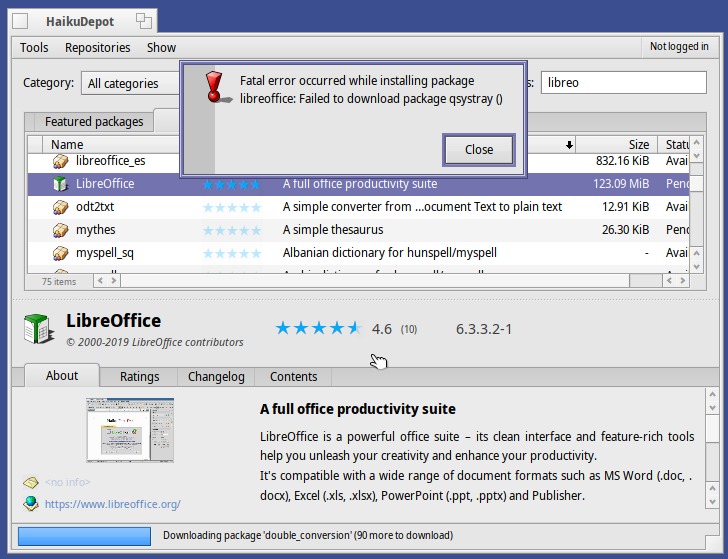728x559 pixels.
Task: Select the myspell_sq package name
Action: pyautogui.click(x=104, y=253)
